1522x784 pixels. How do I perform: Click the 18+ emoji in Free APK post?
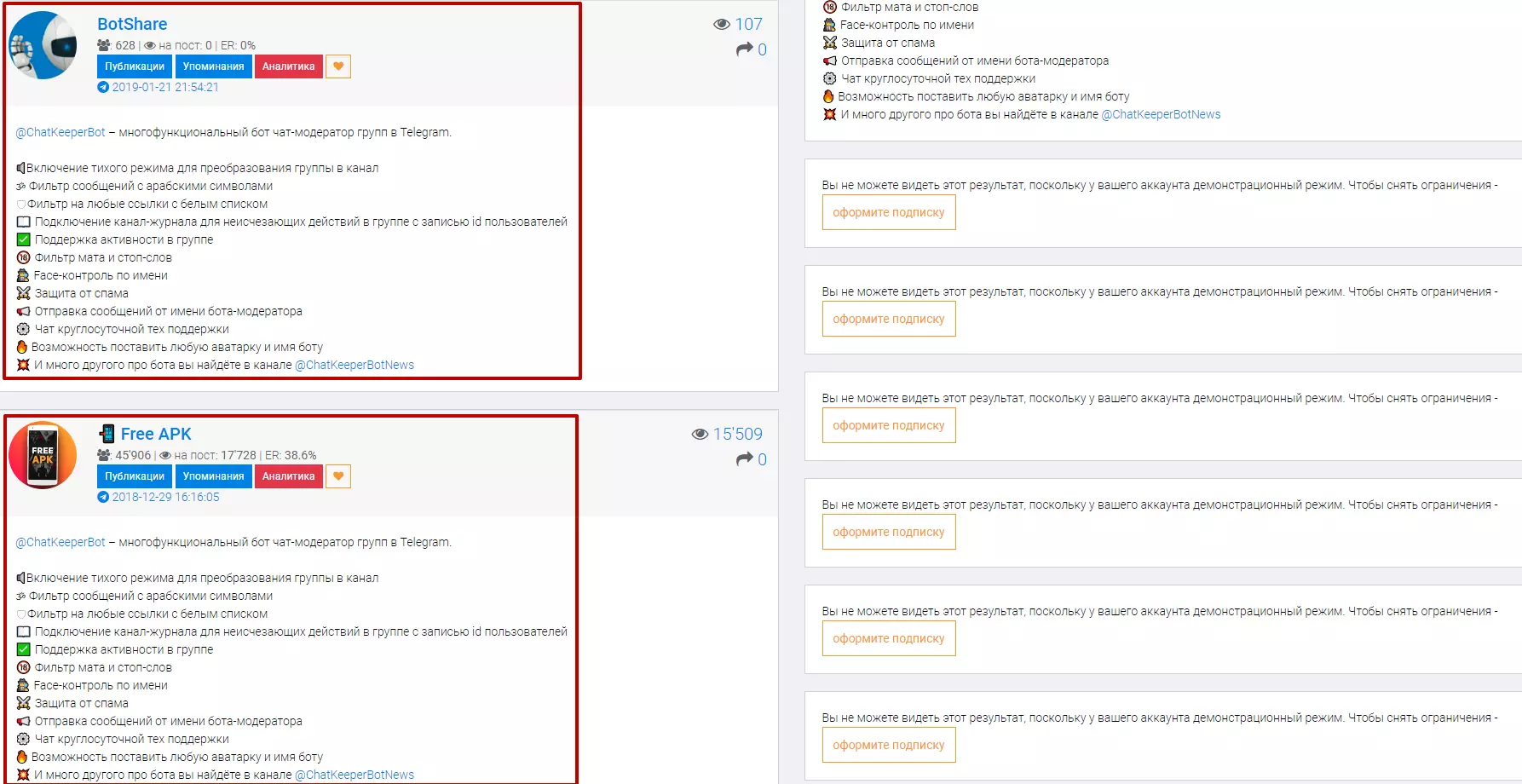click(x=24, y=667)
